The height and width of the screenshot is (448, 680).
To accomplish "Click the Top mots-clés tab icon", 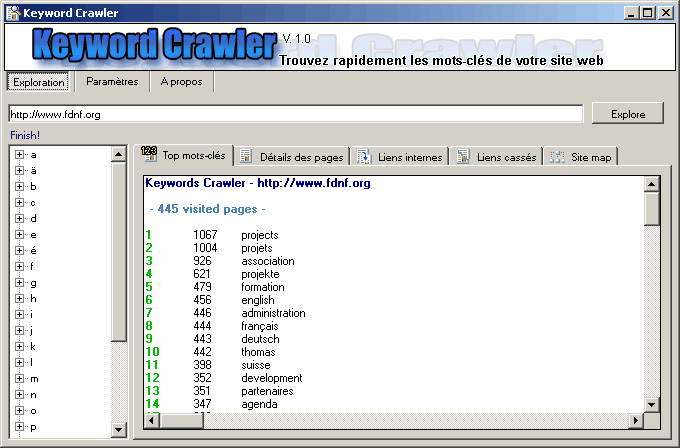I will (149, 155).
